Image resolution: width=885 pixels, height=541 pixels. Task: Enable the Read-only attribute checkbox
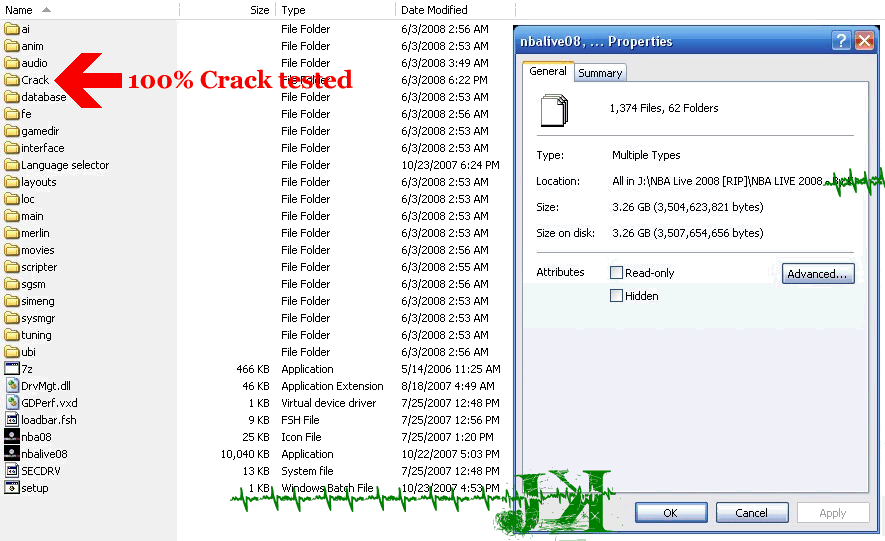point(616,272)
